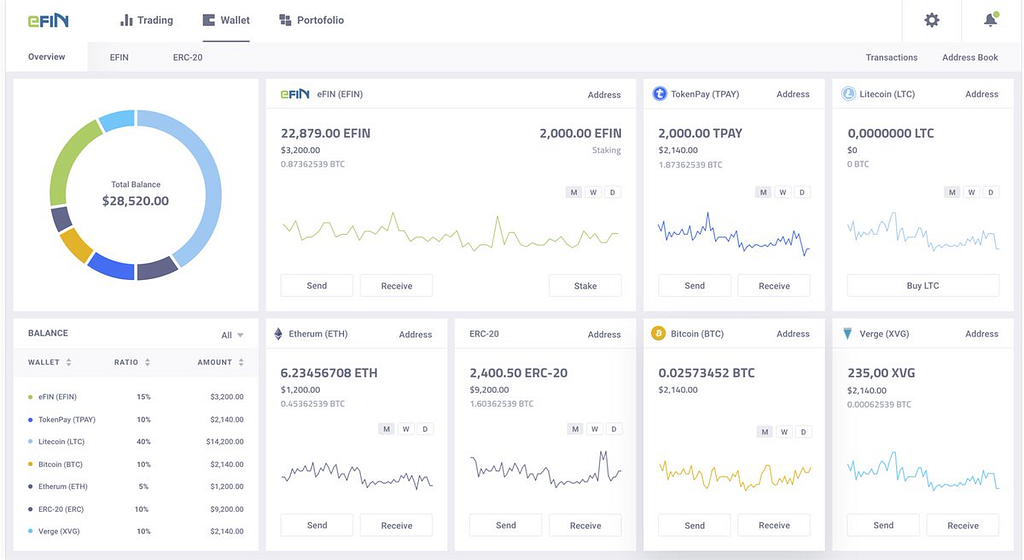Click the Litecoin coin icon

[x=849, y=94]
